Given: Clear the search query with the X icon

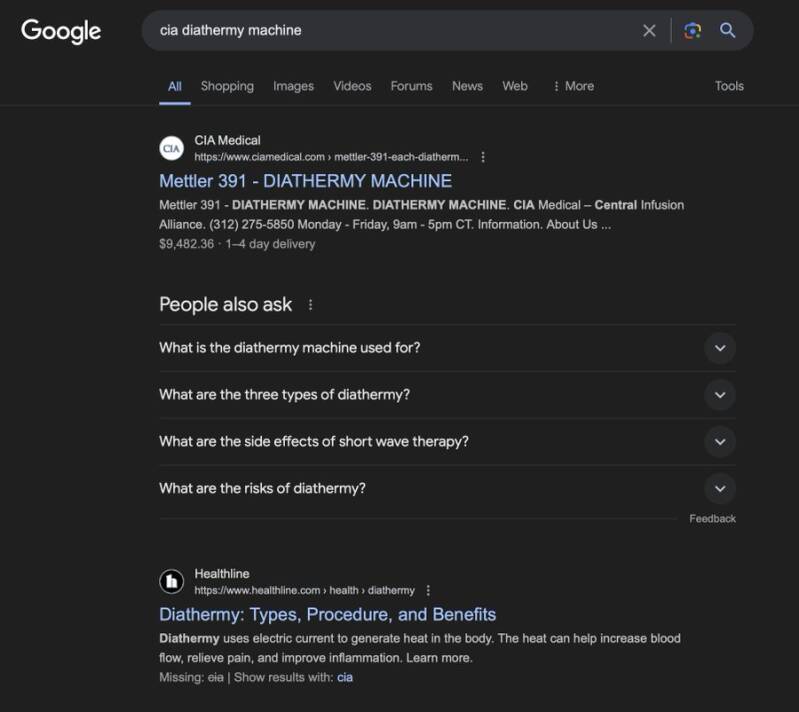Looking at the screenshot, I should tap(649, 31).
